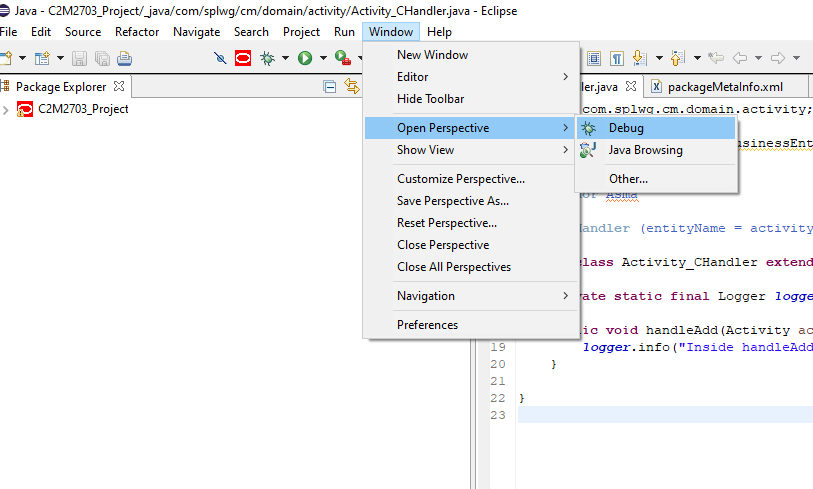Choose Other... in perspective submenu
The height and width of the screenshot is (489, 813).
click(656, 179)
